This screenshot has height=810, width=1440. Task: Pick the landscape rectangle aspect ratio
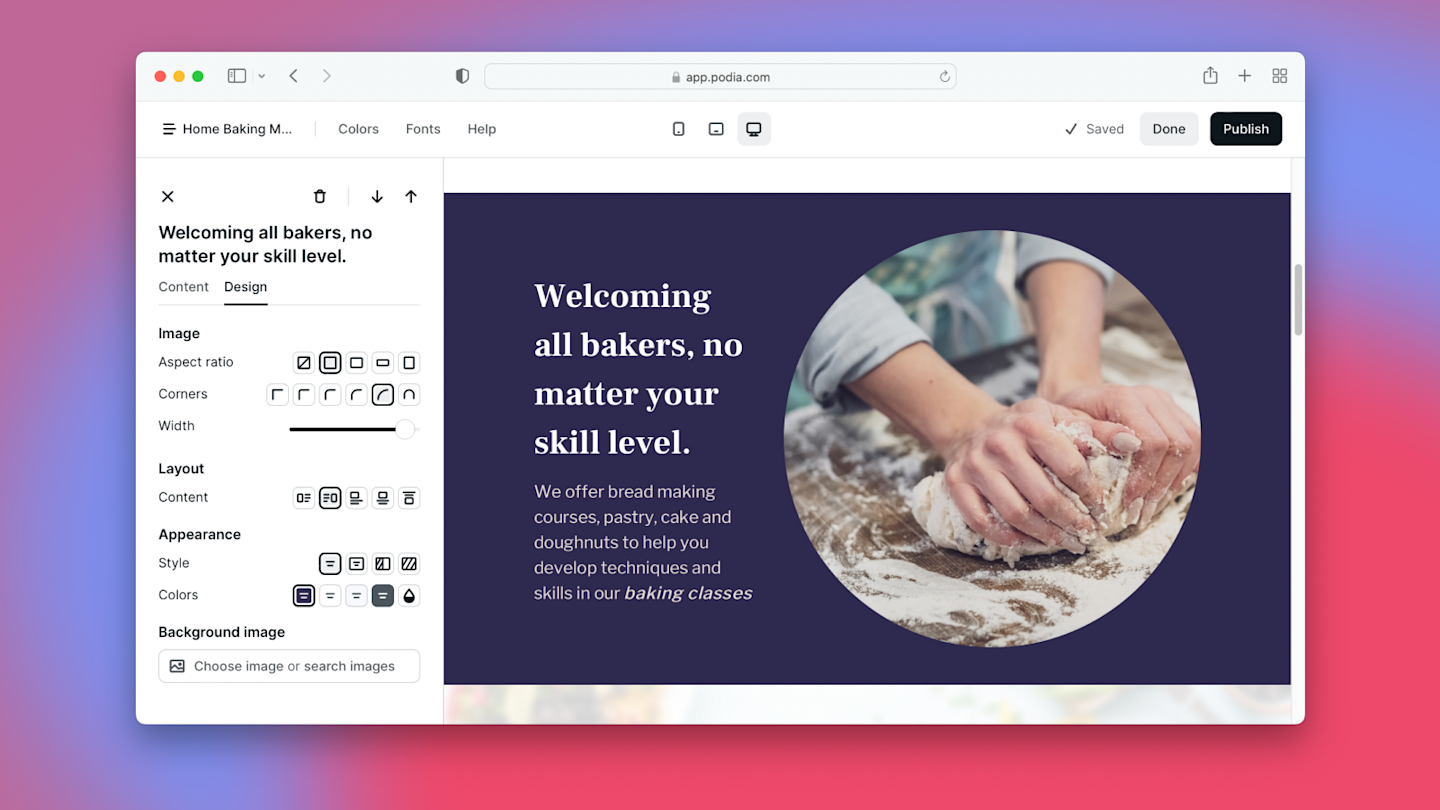click(356, 363)
